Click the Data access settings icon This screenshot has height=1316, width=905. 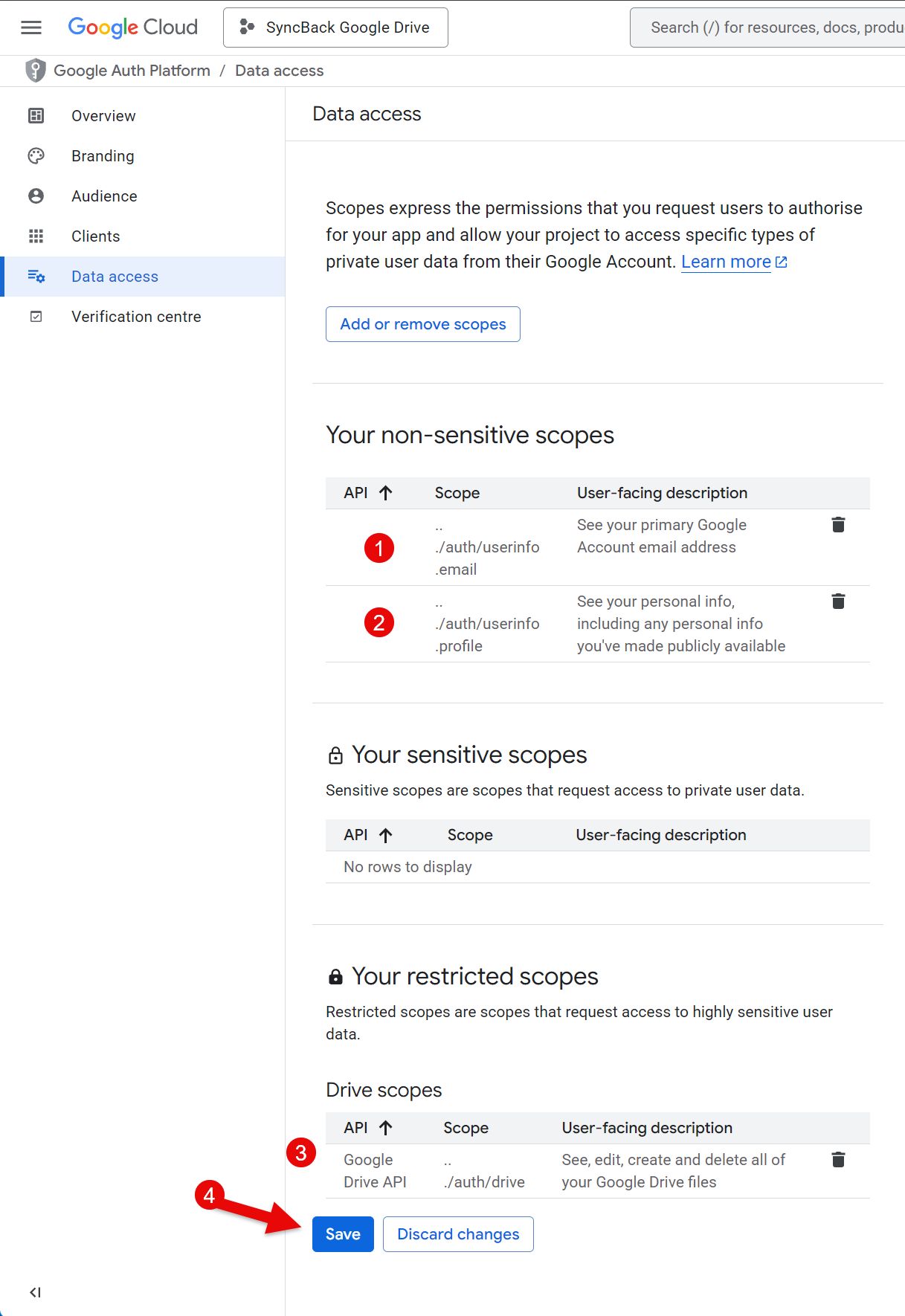point(36,277)
